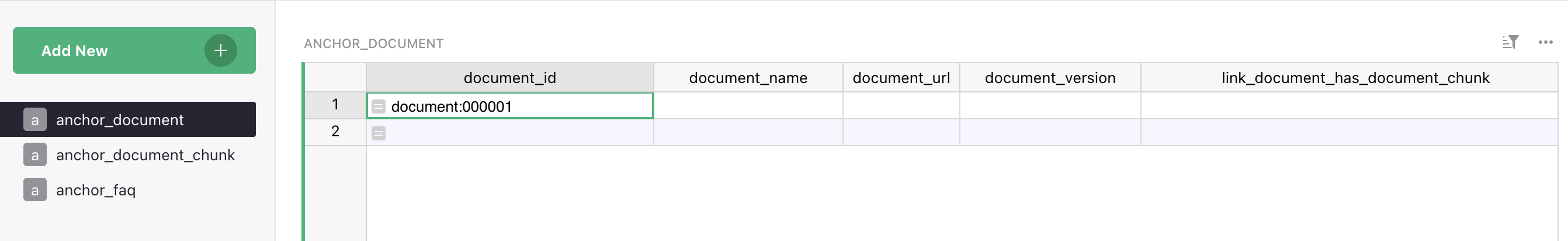
Task: Select the document_id column header
Action: (x=509, y=78)
